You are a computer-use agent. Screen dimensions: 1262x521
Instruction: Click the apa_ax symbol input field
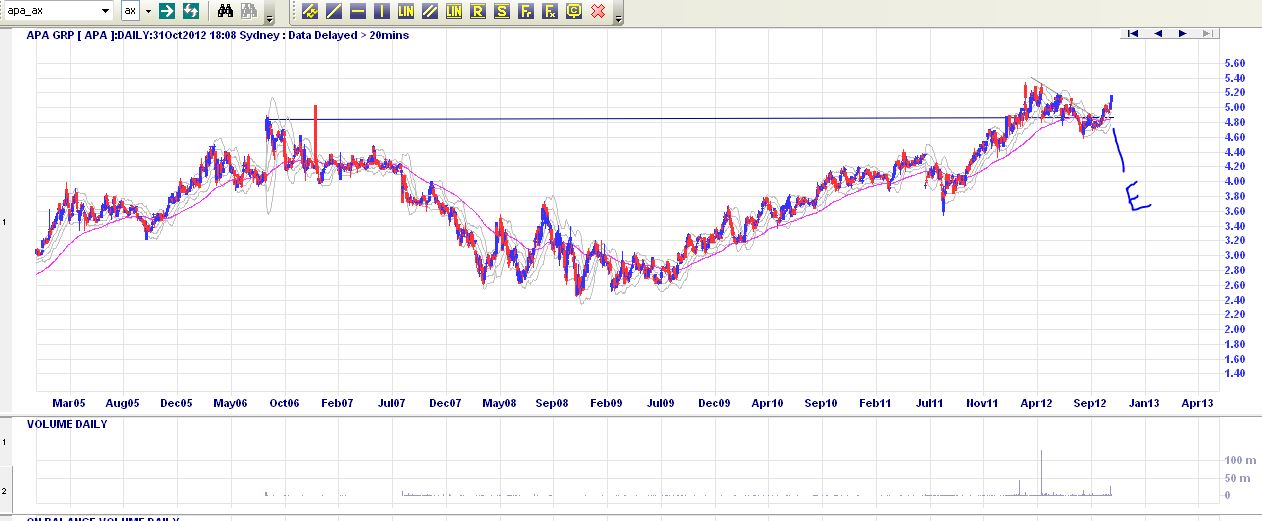[50, 11]
